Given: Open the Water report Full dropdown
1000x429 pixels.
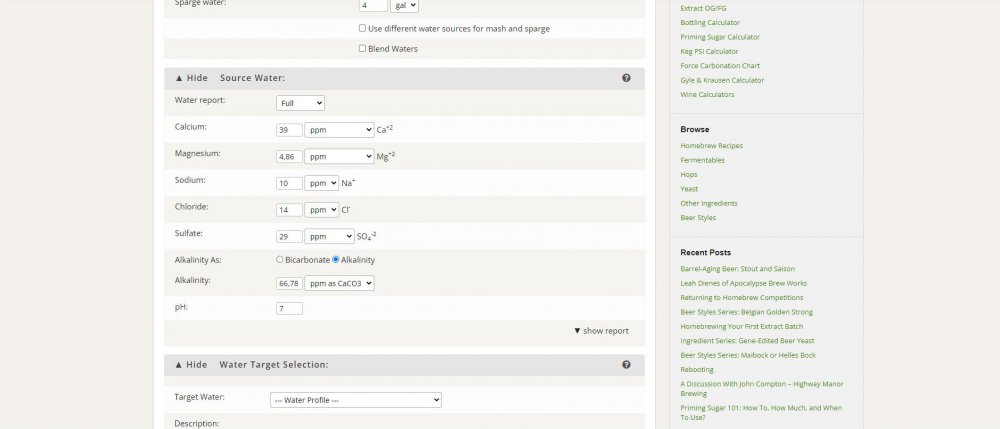Looking at the screenshot, I should 300,103.
